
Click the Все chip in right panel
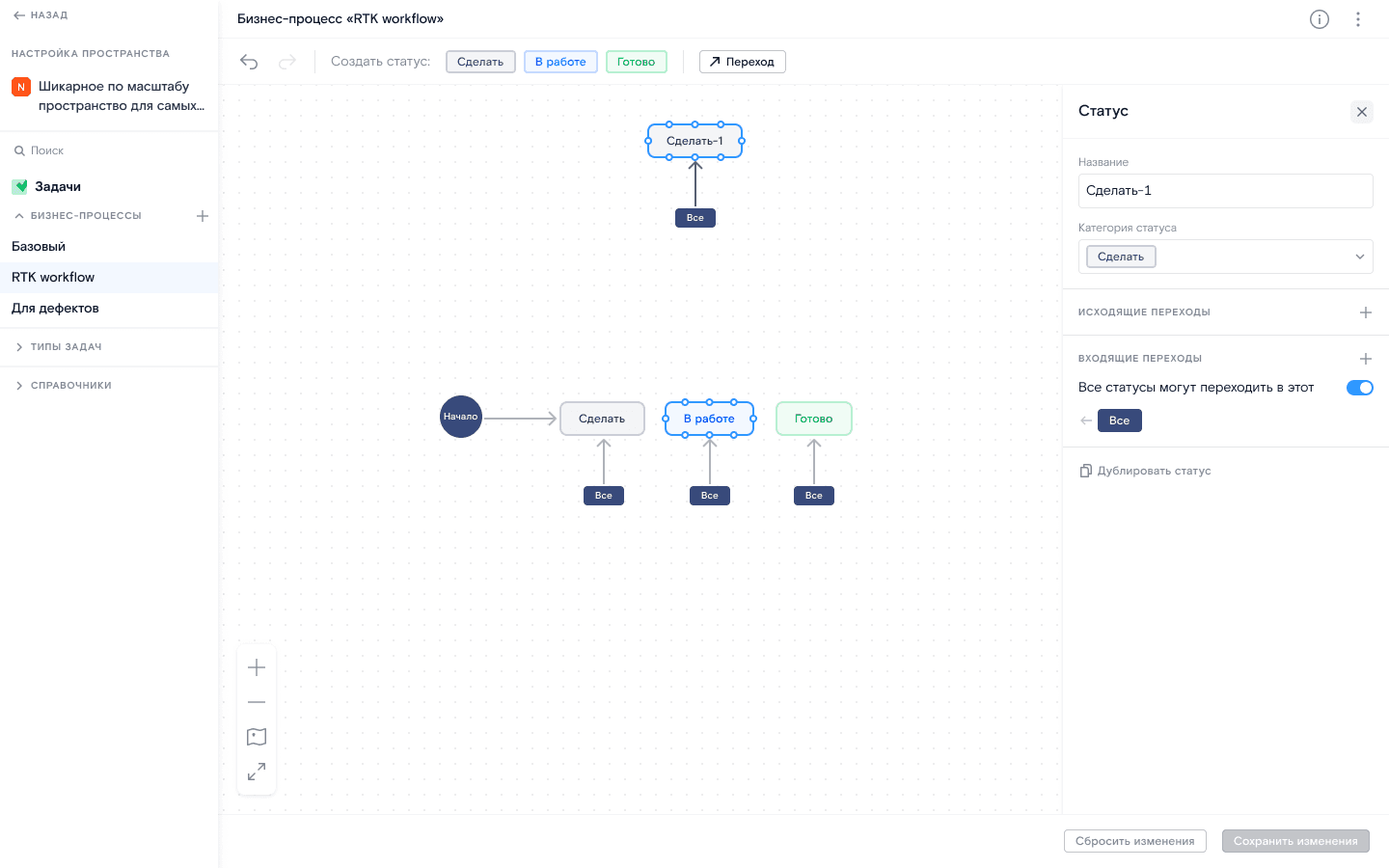[1120, 420]
